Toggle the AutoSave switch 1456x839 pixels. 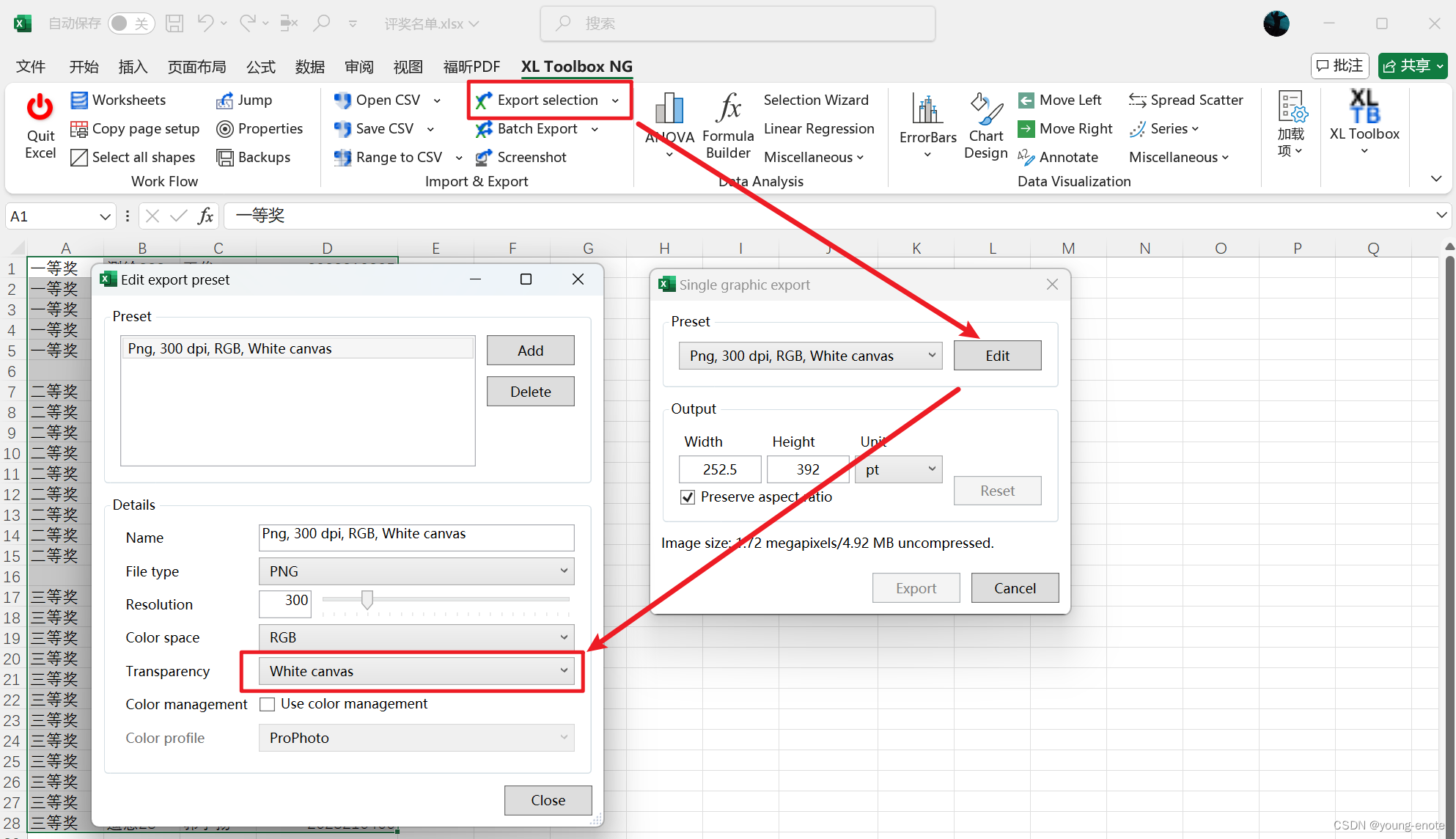click(131, 23)
